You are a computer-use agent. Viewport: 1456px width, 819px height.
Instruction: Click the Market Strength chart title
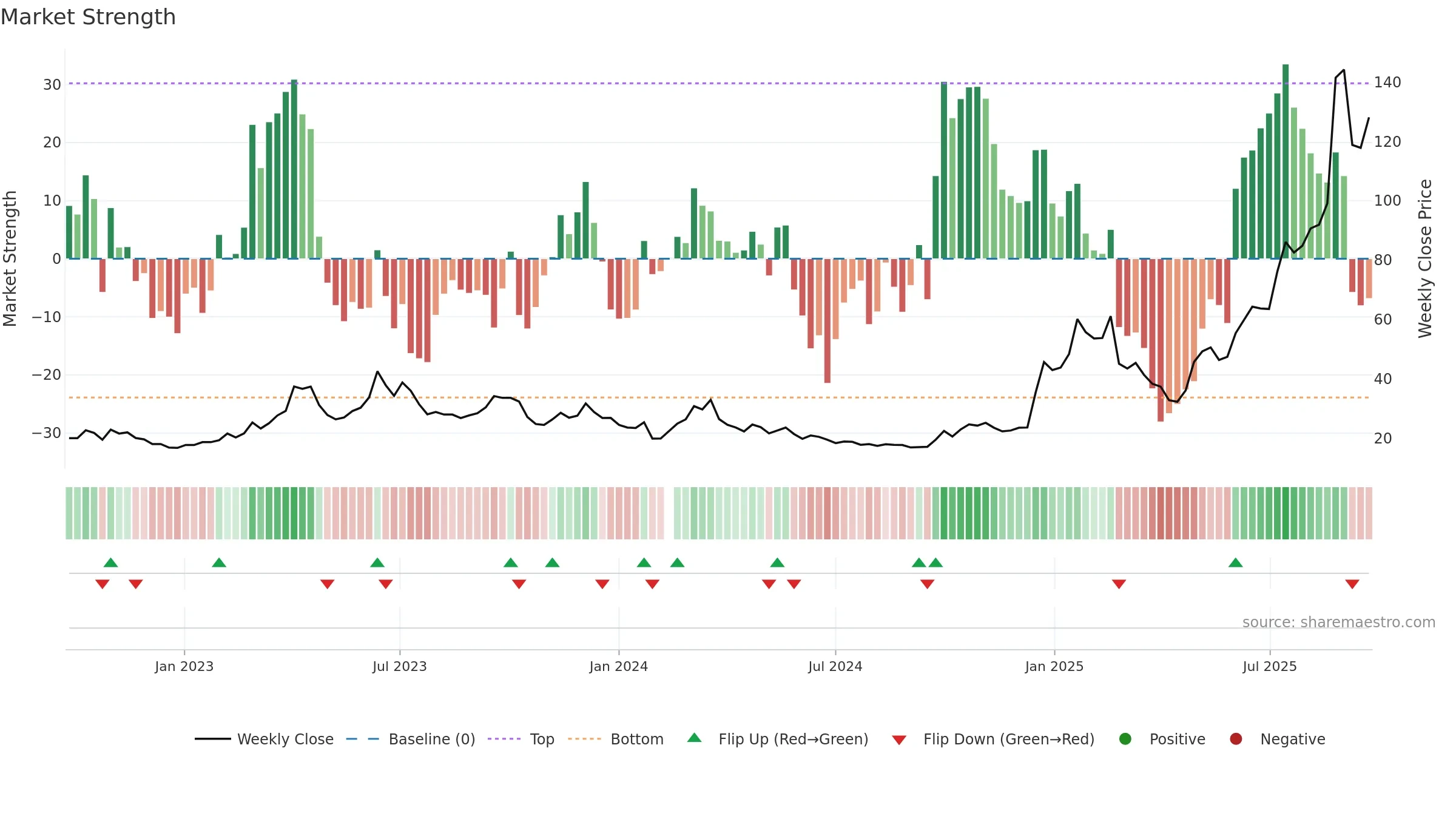(x=88, y=17)
